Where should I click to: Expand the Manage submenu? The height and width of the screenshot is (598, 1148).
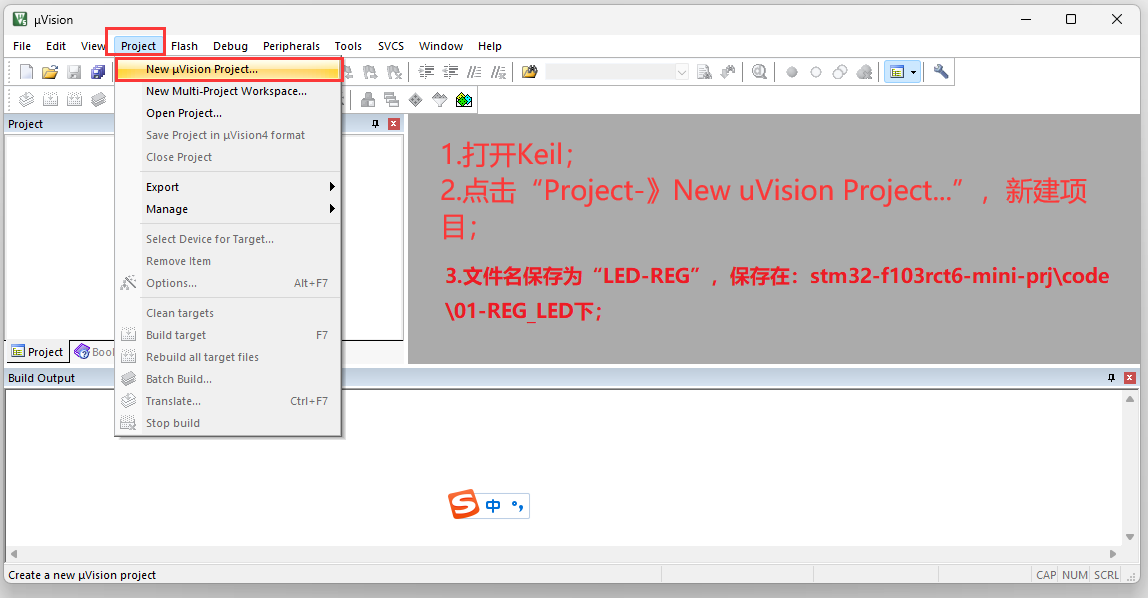pyautogui.click(x=242, y=209)
